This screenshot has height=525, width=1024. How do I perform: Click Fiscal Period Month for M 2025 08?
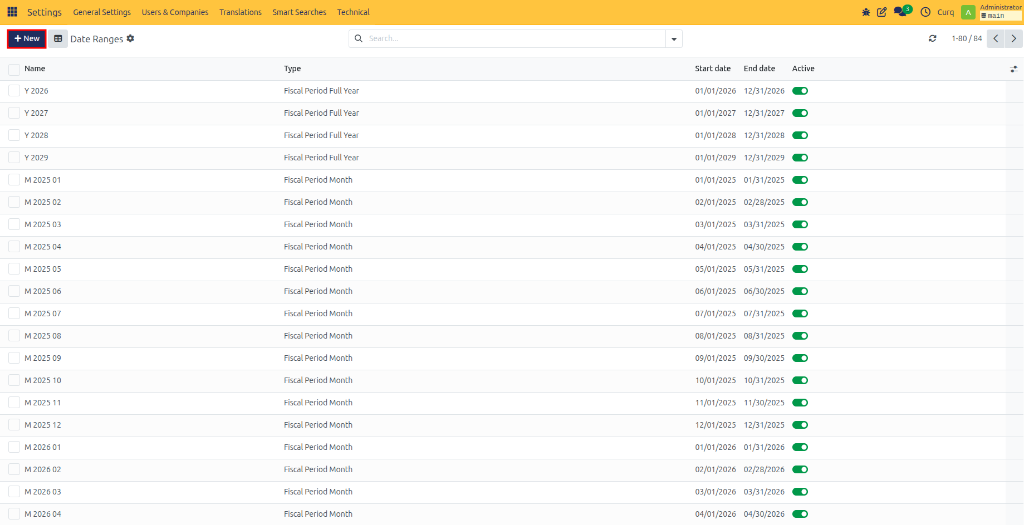[318, 336]
